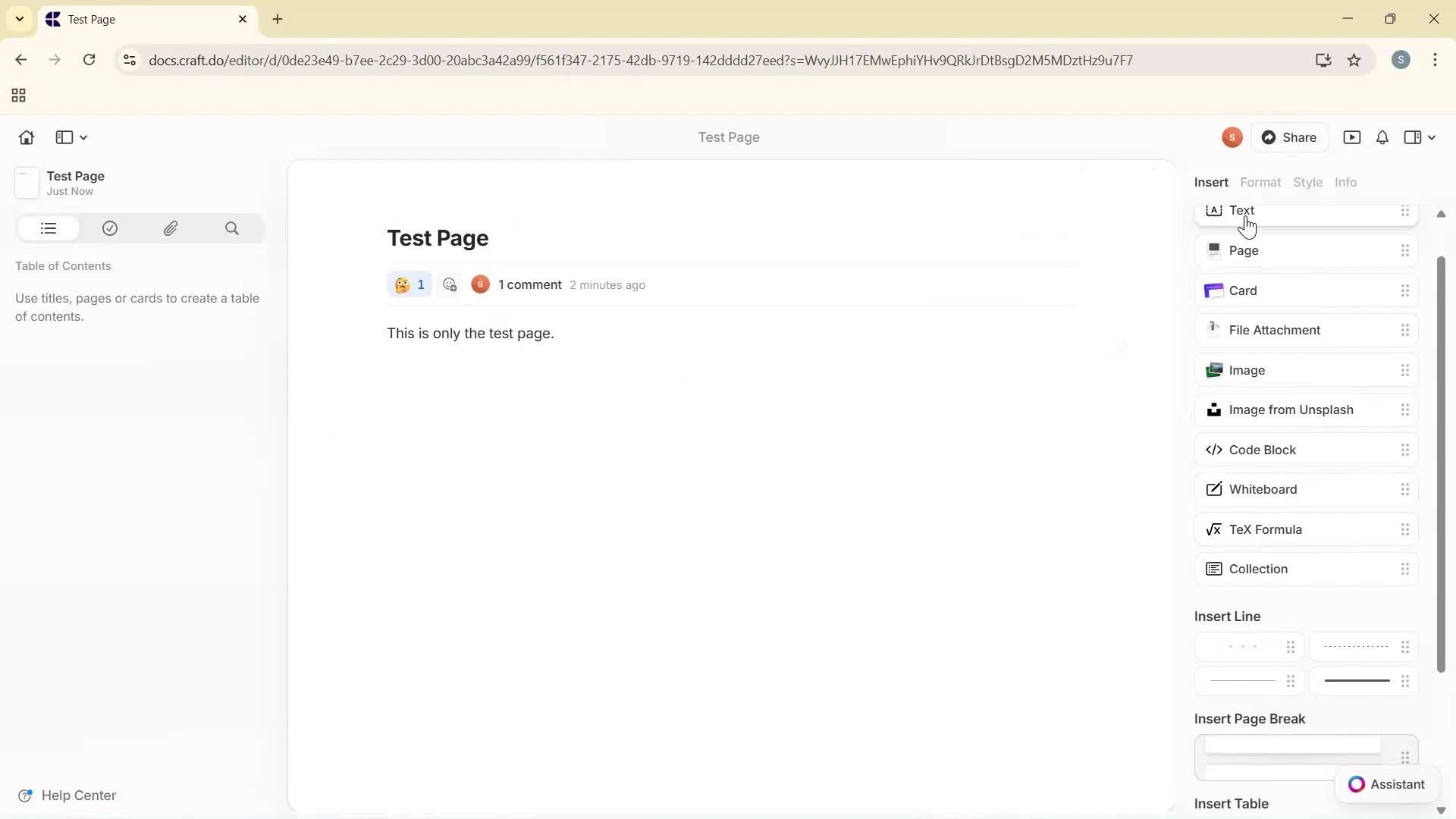Screen dimensions: 1456x819
Task: Open the browser tab search dropdown
Action: click(x=19, y=19)
